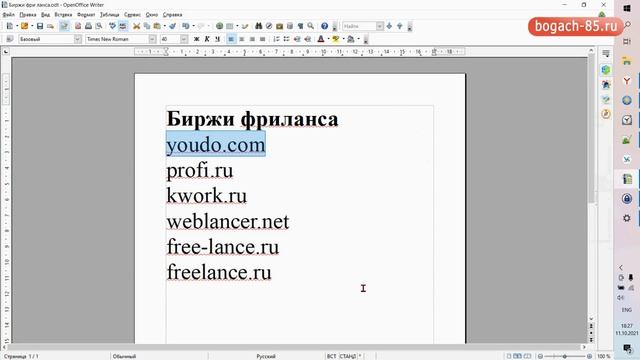
Task: Open Font Color palette dropdown arrow
Action: [328, 39]
